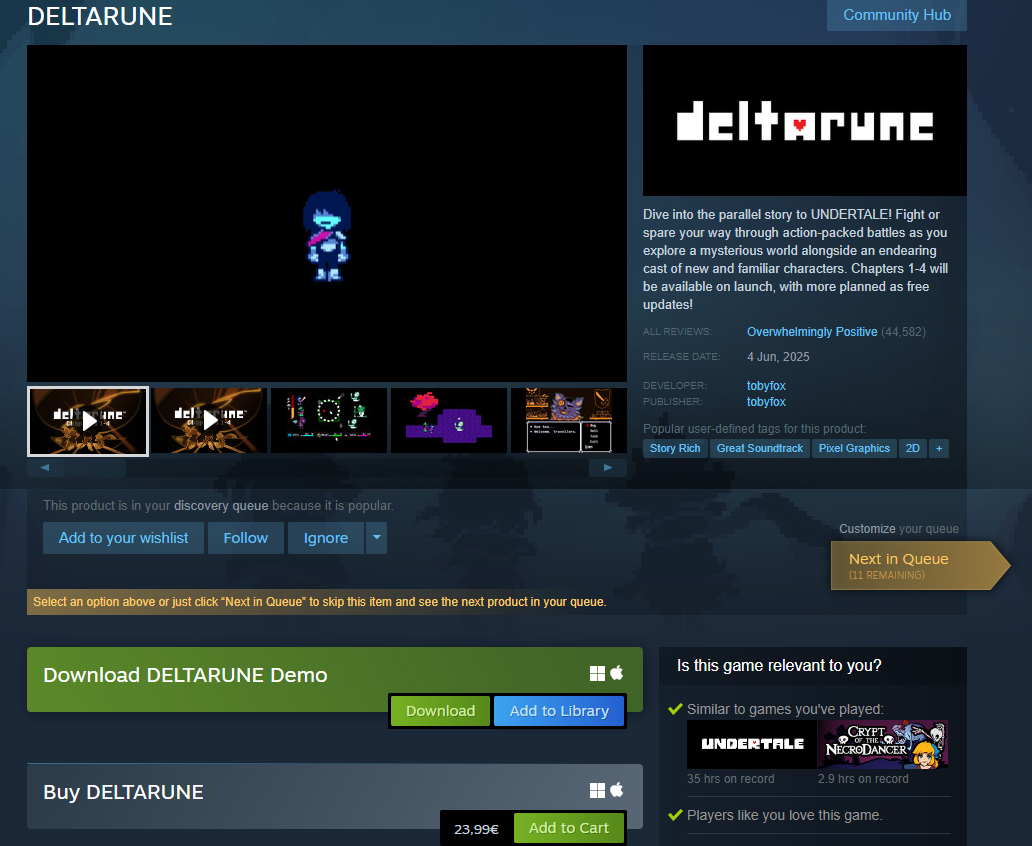
Task: Open the Crypt of the NecroDancer capsule
Action: point(883,744)
